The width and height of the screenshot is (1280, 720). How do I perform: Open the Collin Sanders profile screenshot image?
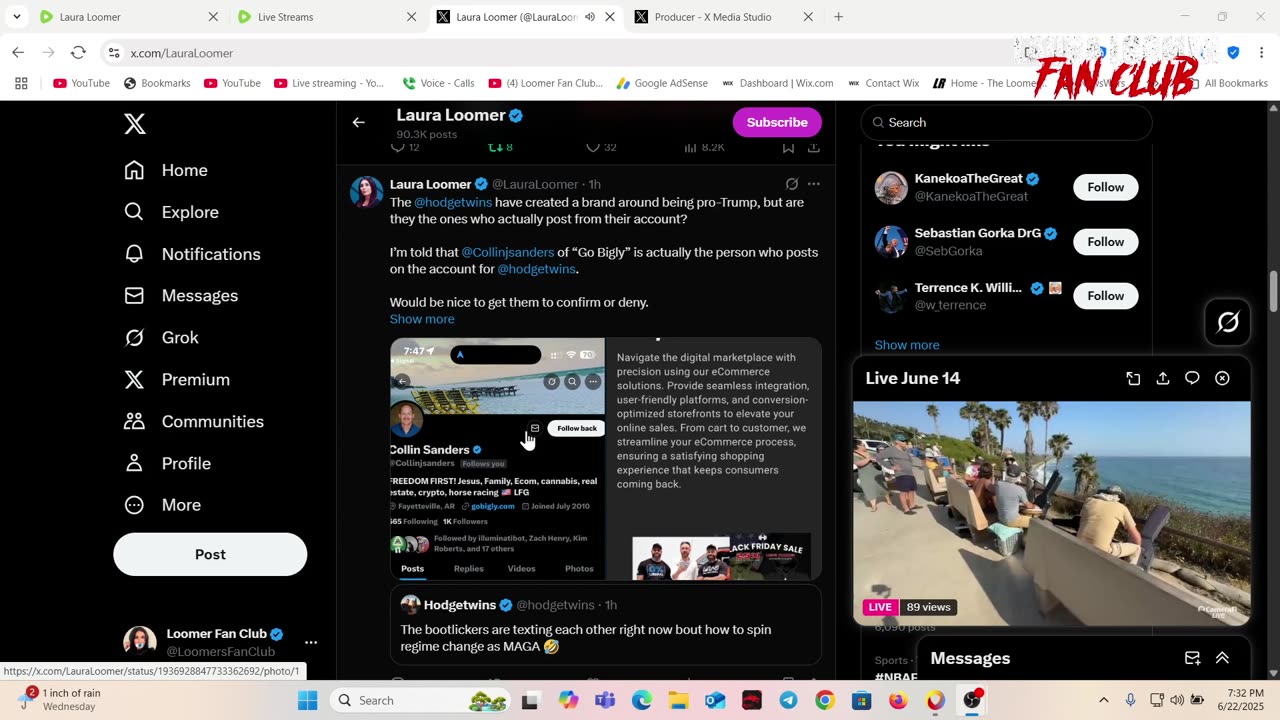tap(497, 459)
